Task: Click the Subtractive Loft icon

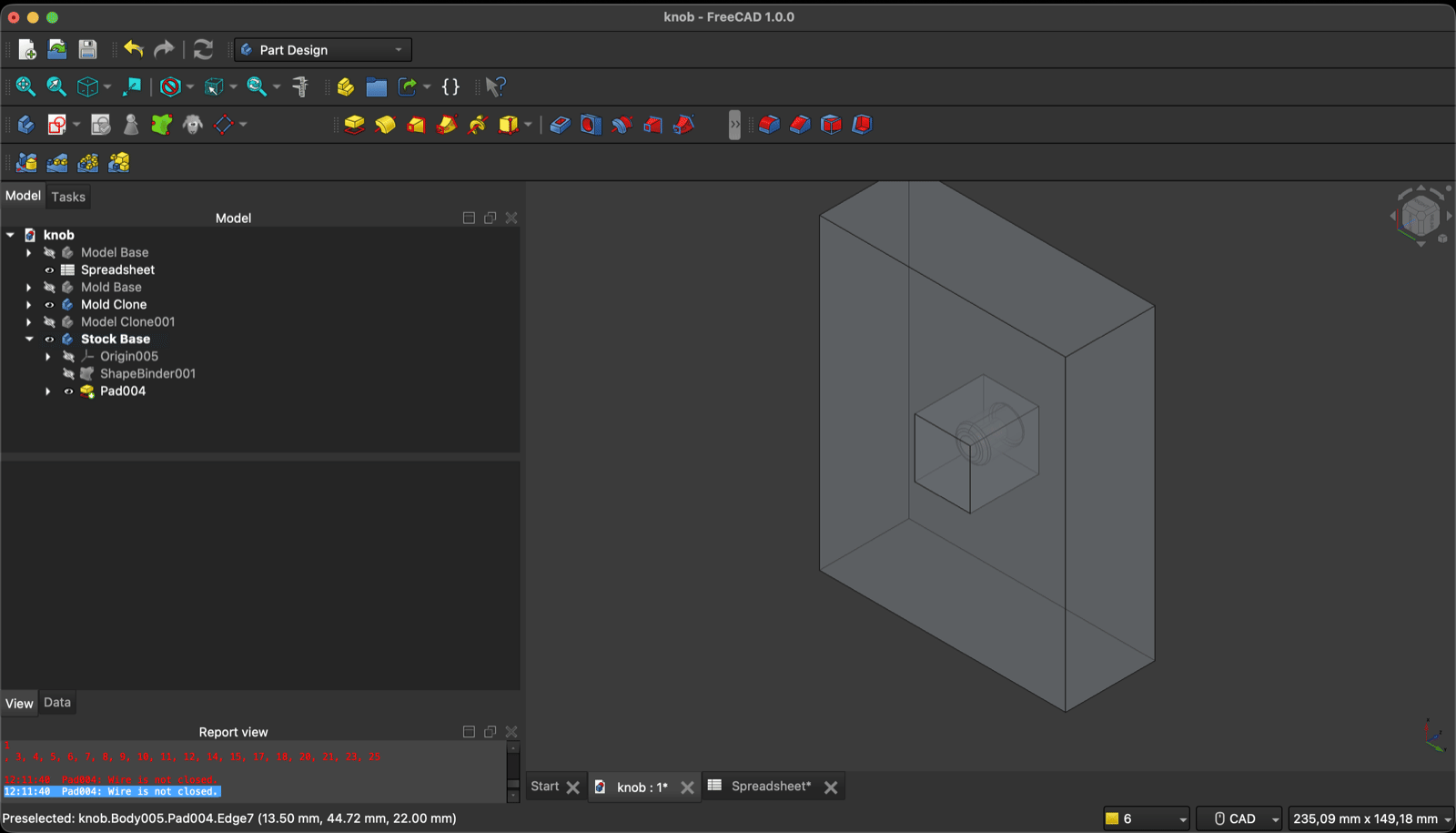Action: 653,124
